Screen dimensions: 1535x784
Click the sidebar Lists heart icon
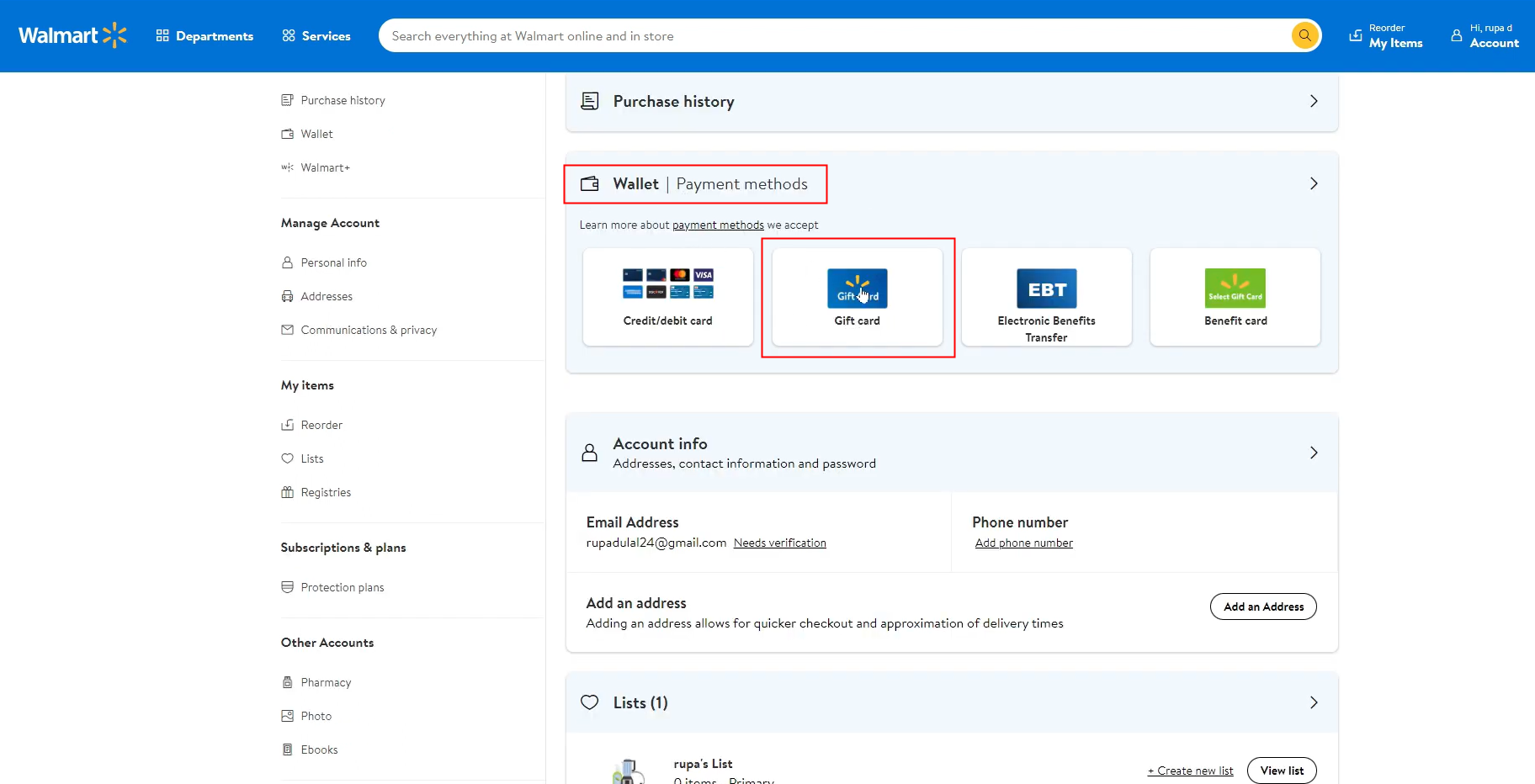point(287,458)
